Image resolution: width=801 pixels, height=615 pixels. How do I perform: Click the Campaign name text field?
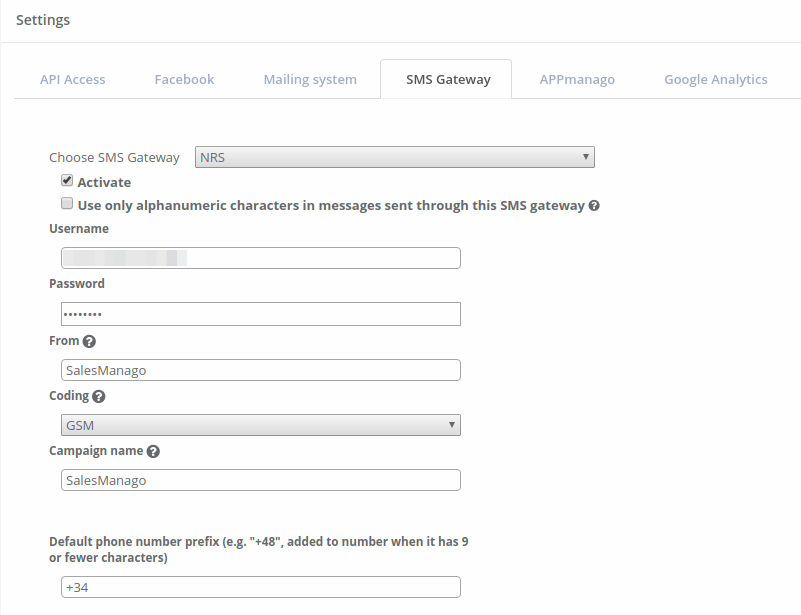[x=260, y=480]
